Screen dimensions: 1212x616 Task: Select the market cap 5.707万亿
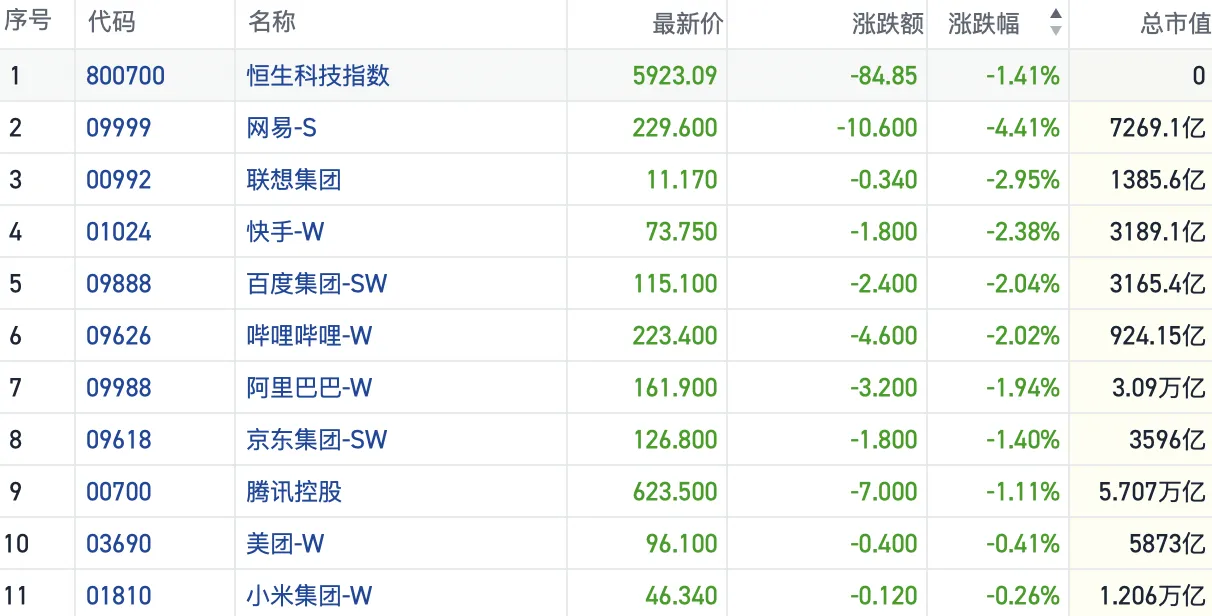(x=1152, y=492)
